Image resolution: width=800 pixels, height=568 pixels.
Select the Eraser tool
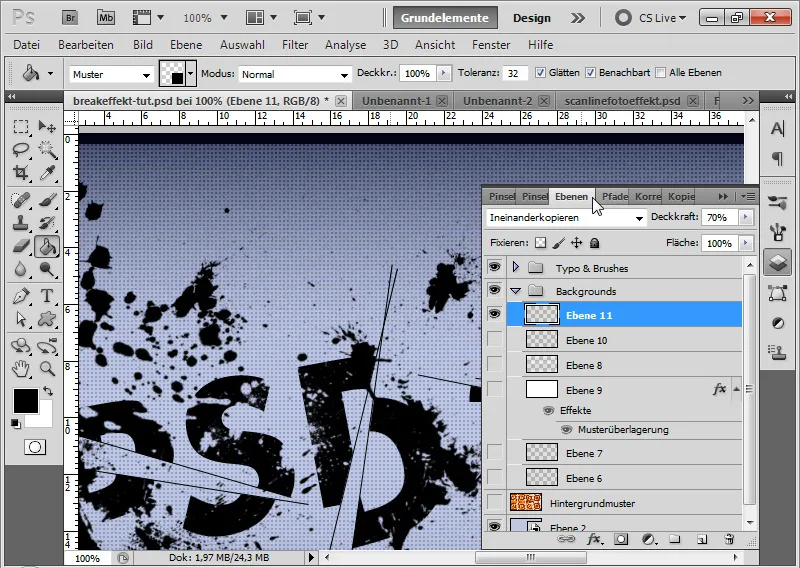[20, 246]
